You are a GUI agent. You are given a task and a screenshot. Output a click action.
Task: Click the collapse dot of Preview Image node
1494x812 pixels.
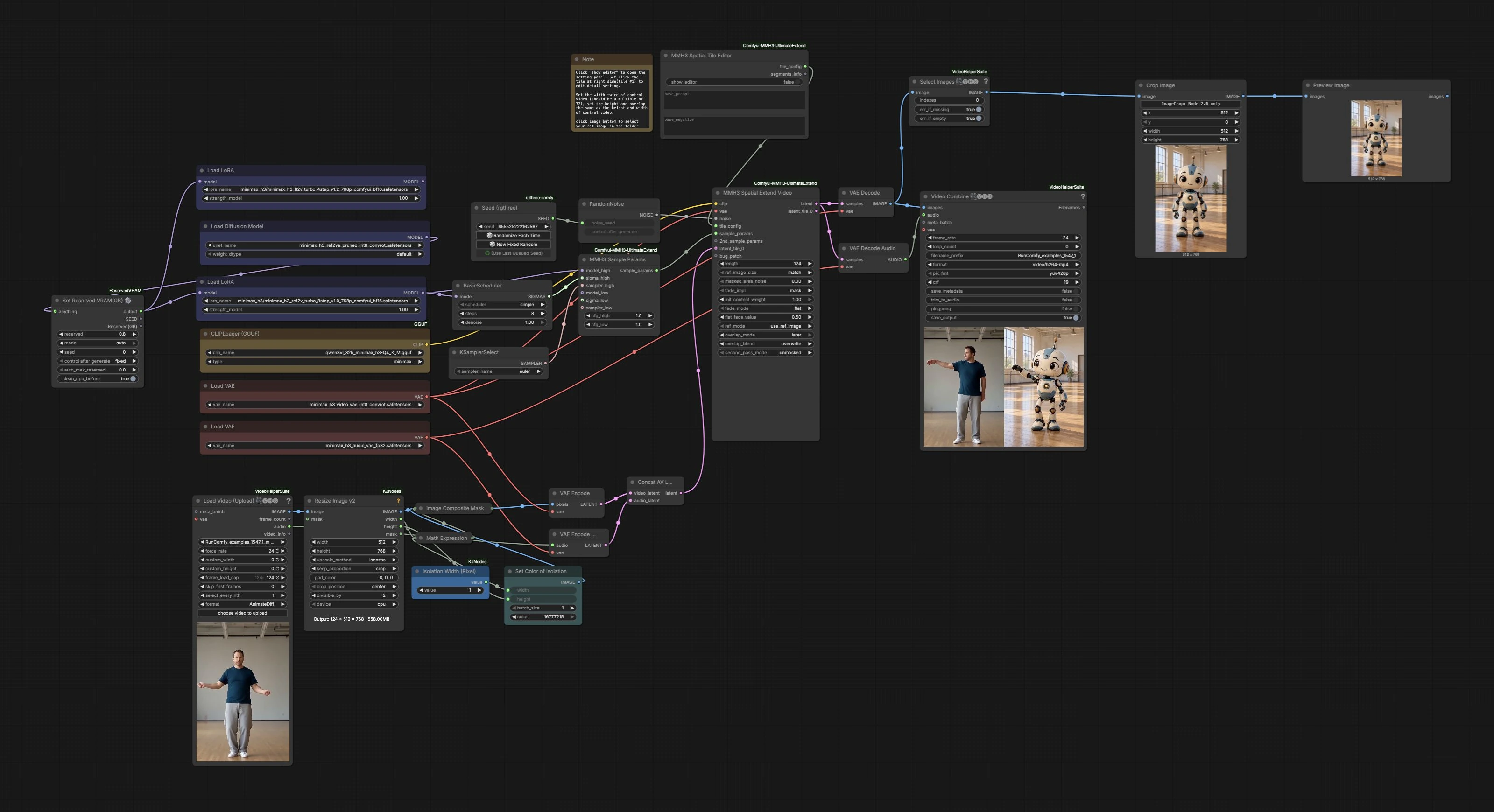pos(1308,85)
